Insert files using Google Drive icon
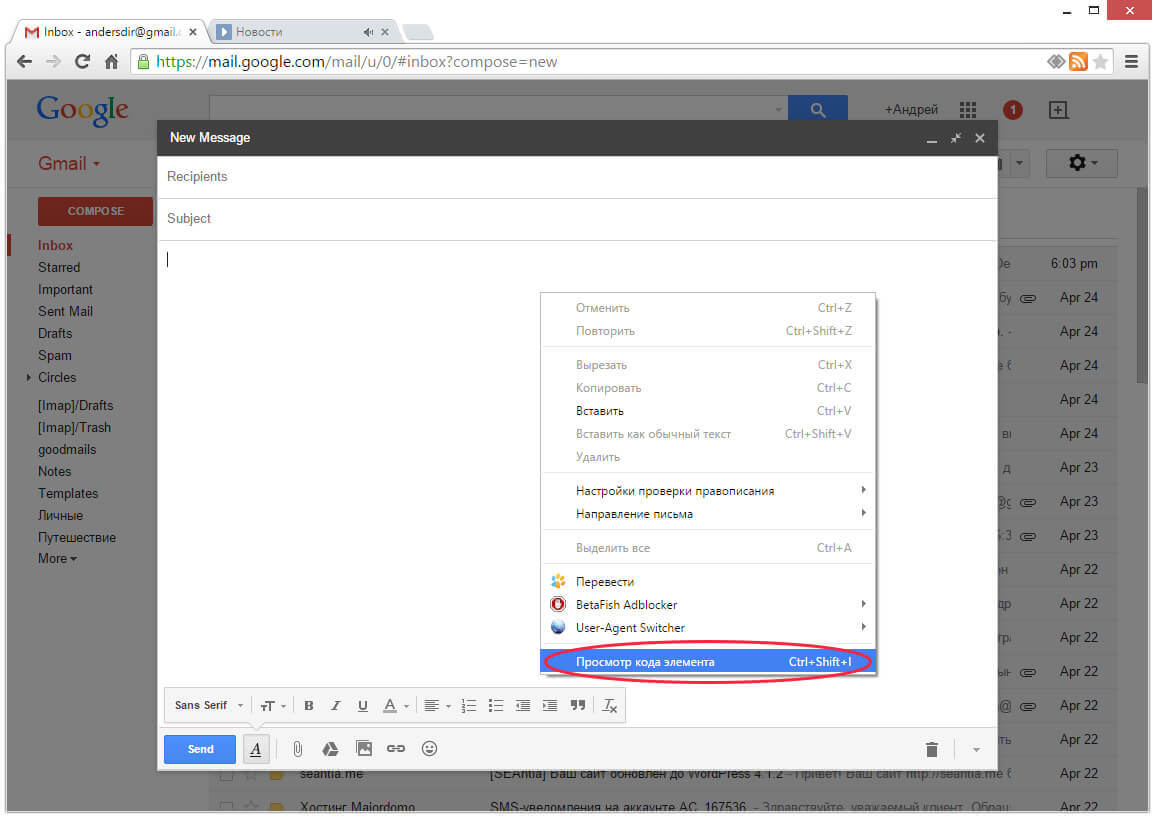Screen dimensions: 1155x818 click(330, 749)
